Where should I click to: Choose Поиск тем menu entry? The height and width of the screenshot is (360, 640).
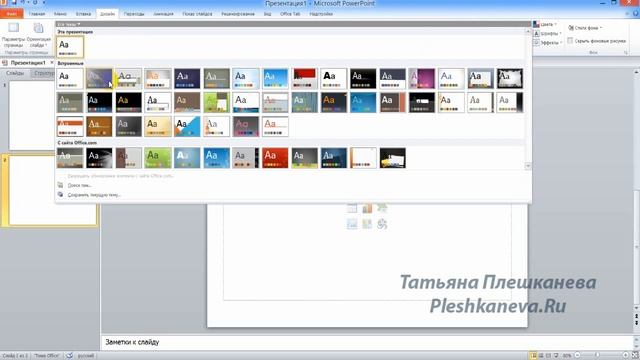pyautogui.click(x=80, y=185)
